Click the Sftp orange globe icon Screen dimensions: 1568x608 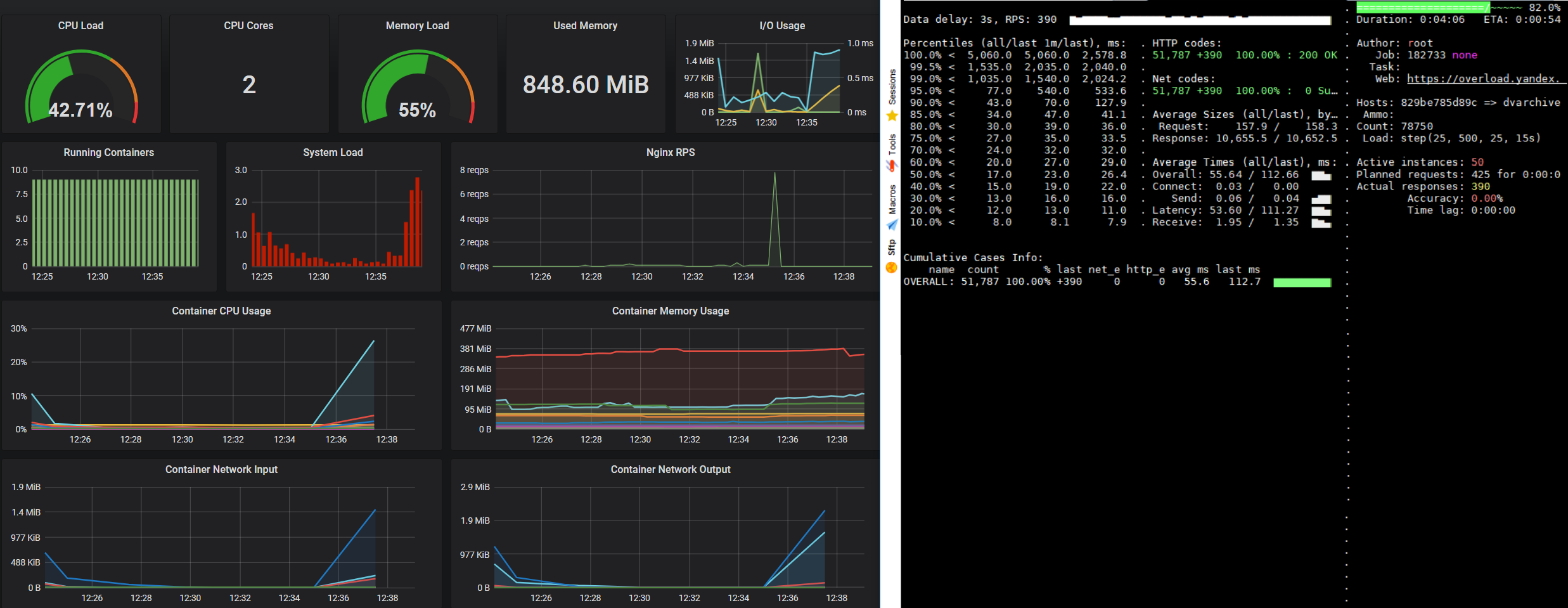[x=892, y=268]
